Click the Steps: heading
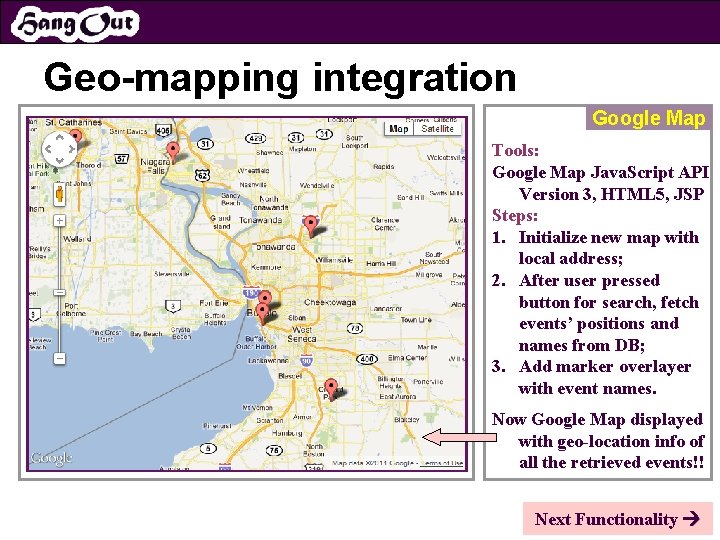This screenshot has width=720, height=540. pos(515,215)
